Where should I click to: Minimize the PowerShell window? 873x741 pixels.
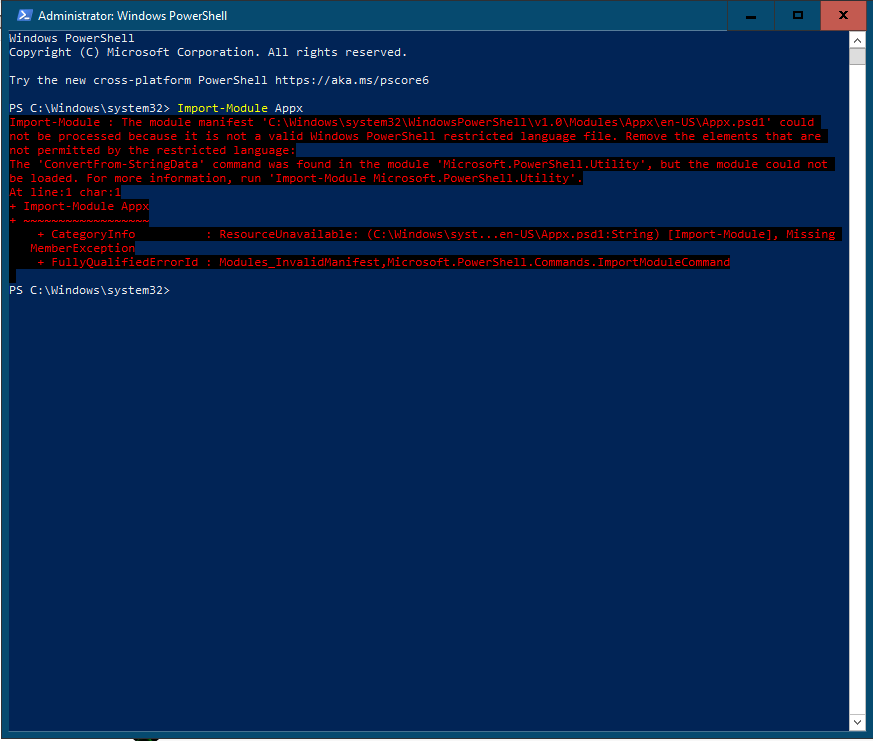(751, 16)
